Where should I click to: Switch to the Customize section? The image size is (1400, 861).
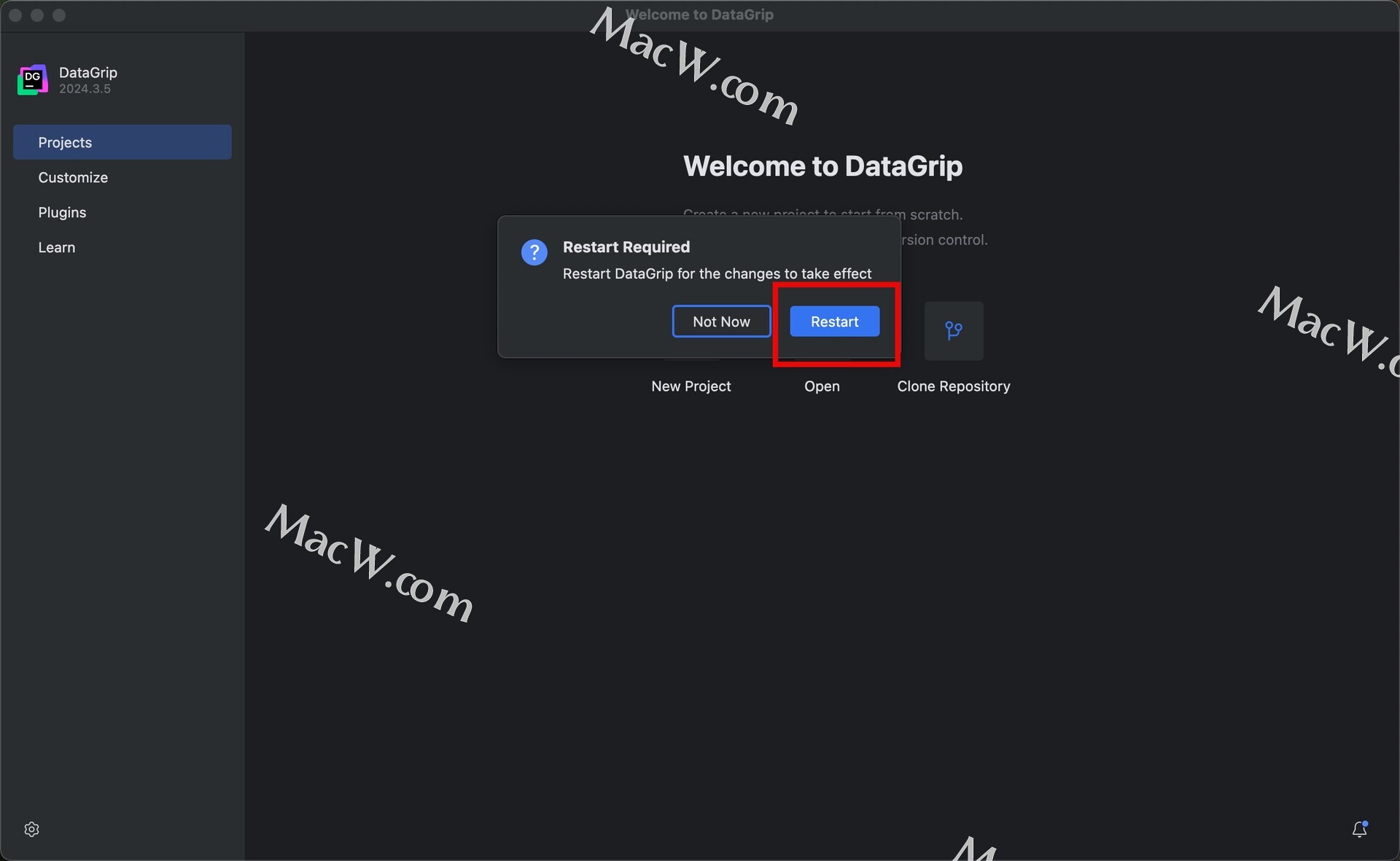(x=122, y=177)
